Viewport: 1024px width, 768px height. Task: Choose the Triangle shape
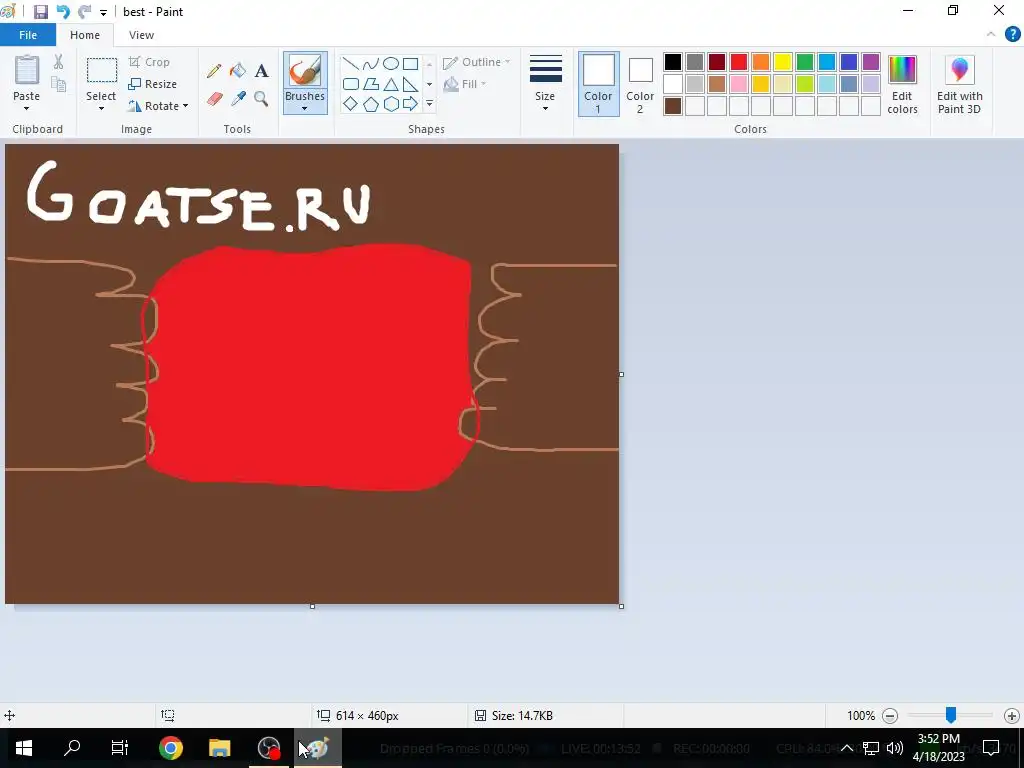(391, 84)
